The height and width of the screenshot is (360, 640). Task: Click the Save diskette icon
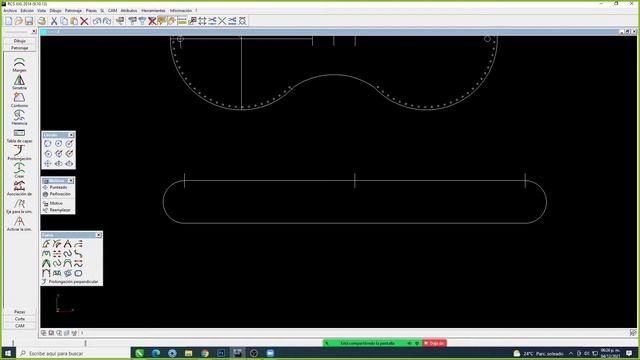(29, 21)
